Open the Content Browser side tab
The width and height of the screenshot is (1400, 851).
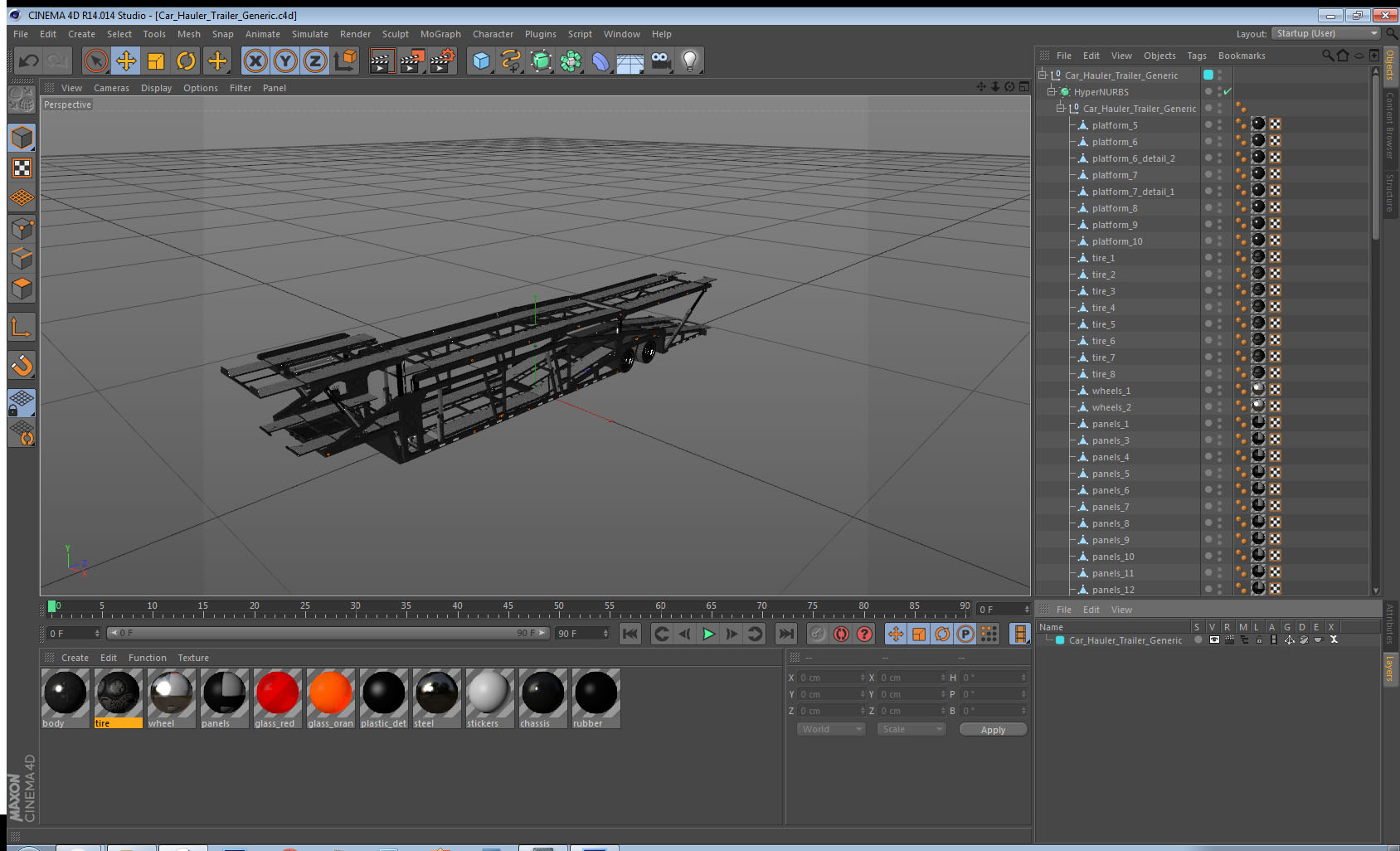coord(1390,124)
